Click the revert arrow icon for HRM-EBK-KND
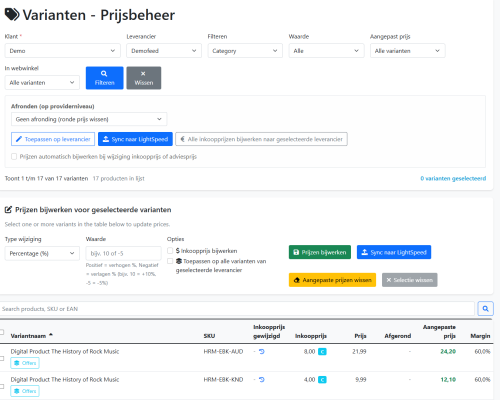 click(262, 379)
